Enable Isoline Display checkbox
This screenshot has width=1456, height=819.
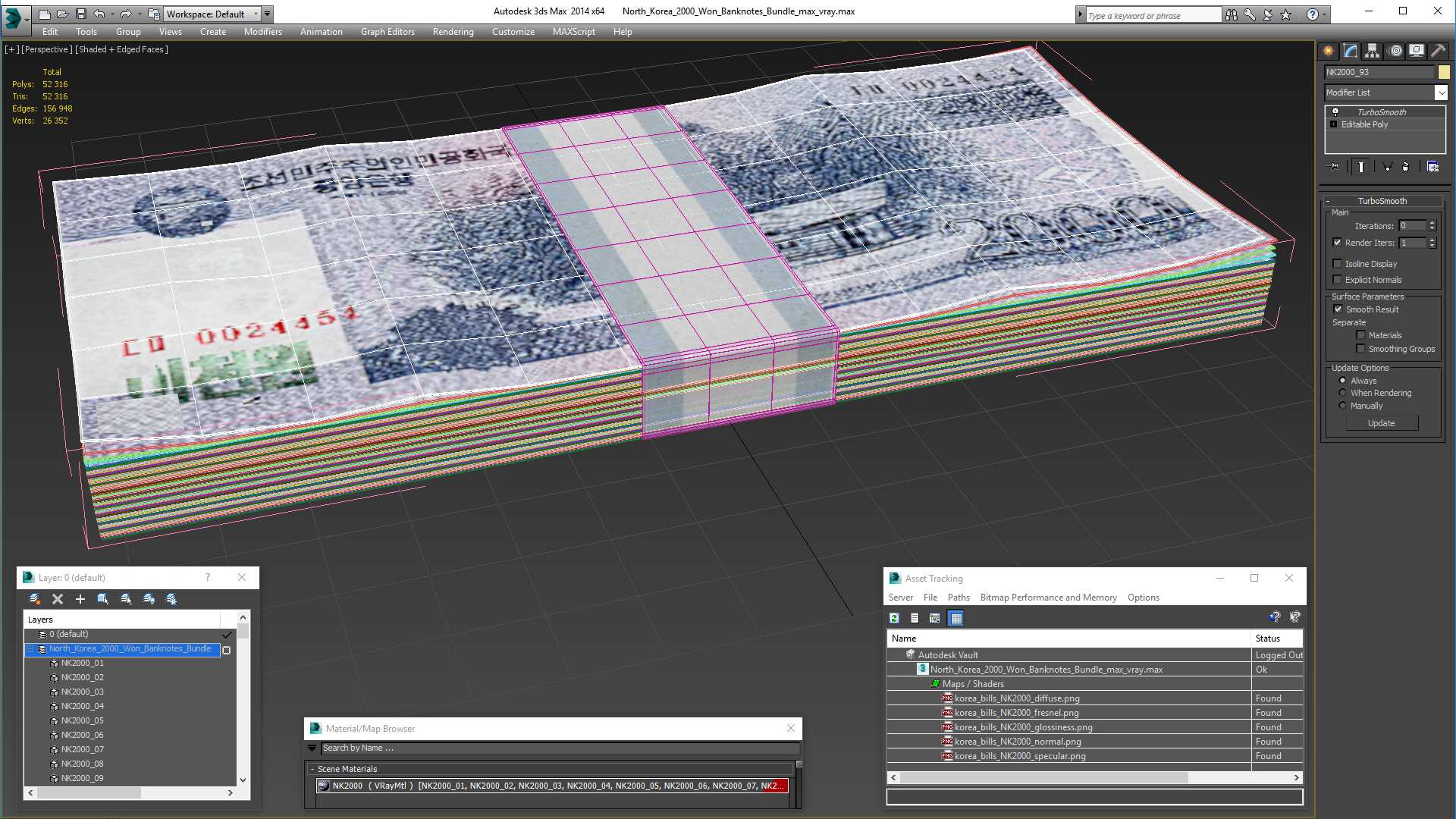(1338, 264)
